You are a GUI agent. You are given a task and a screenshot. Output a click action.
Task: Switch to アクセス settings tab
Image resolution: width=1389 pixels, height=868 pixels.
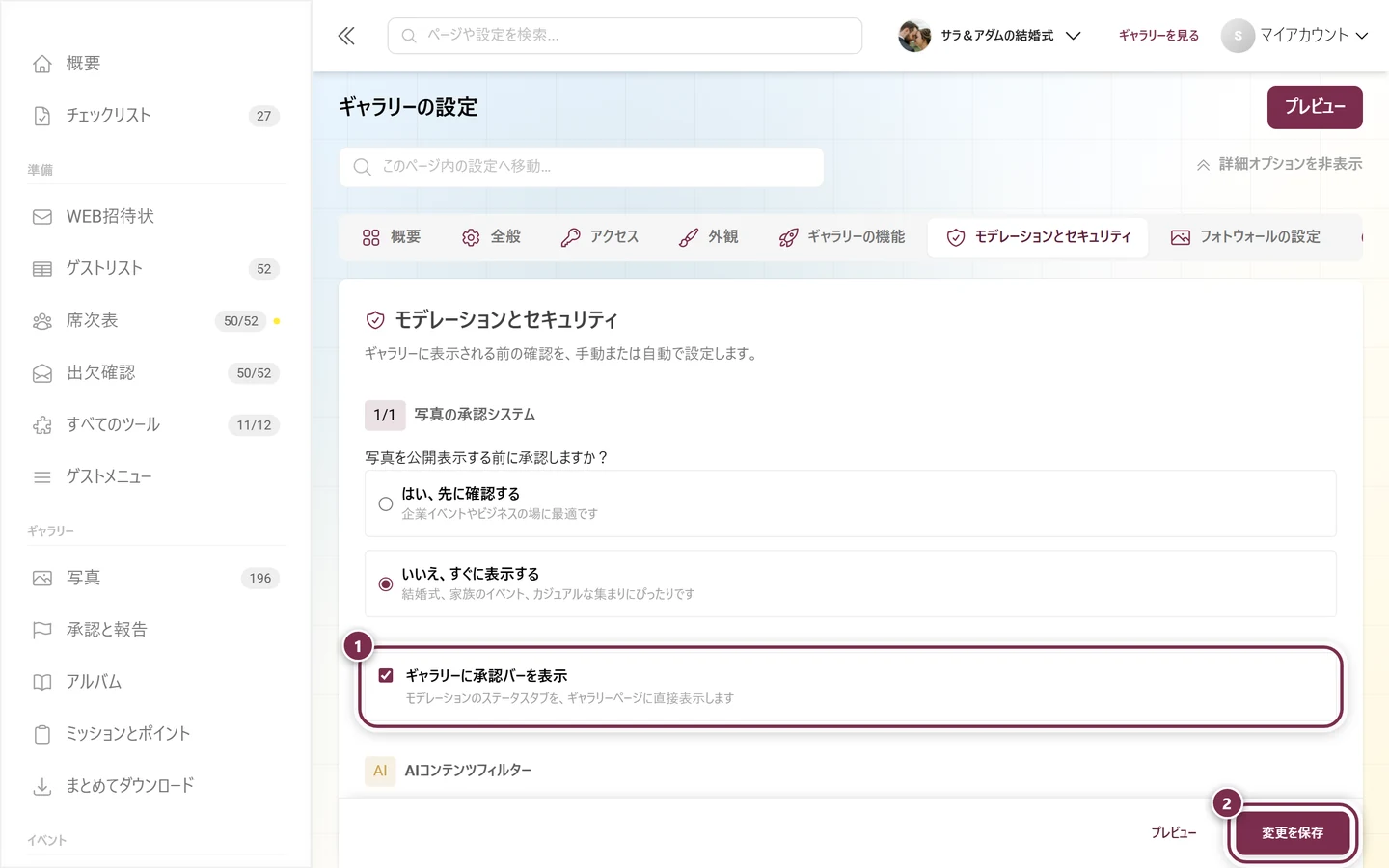(x=600, y=237)
